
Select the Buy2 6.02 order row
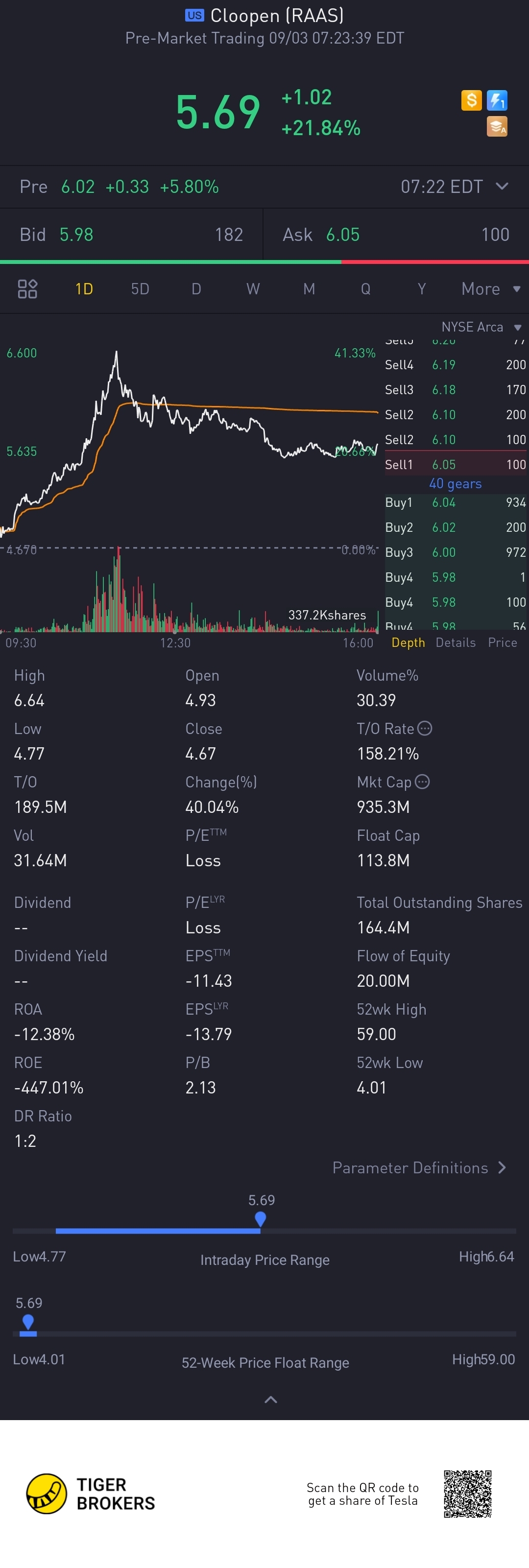coord(456,527)
